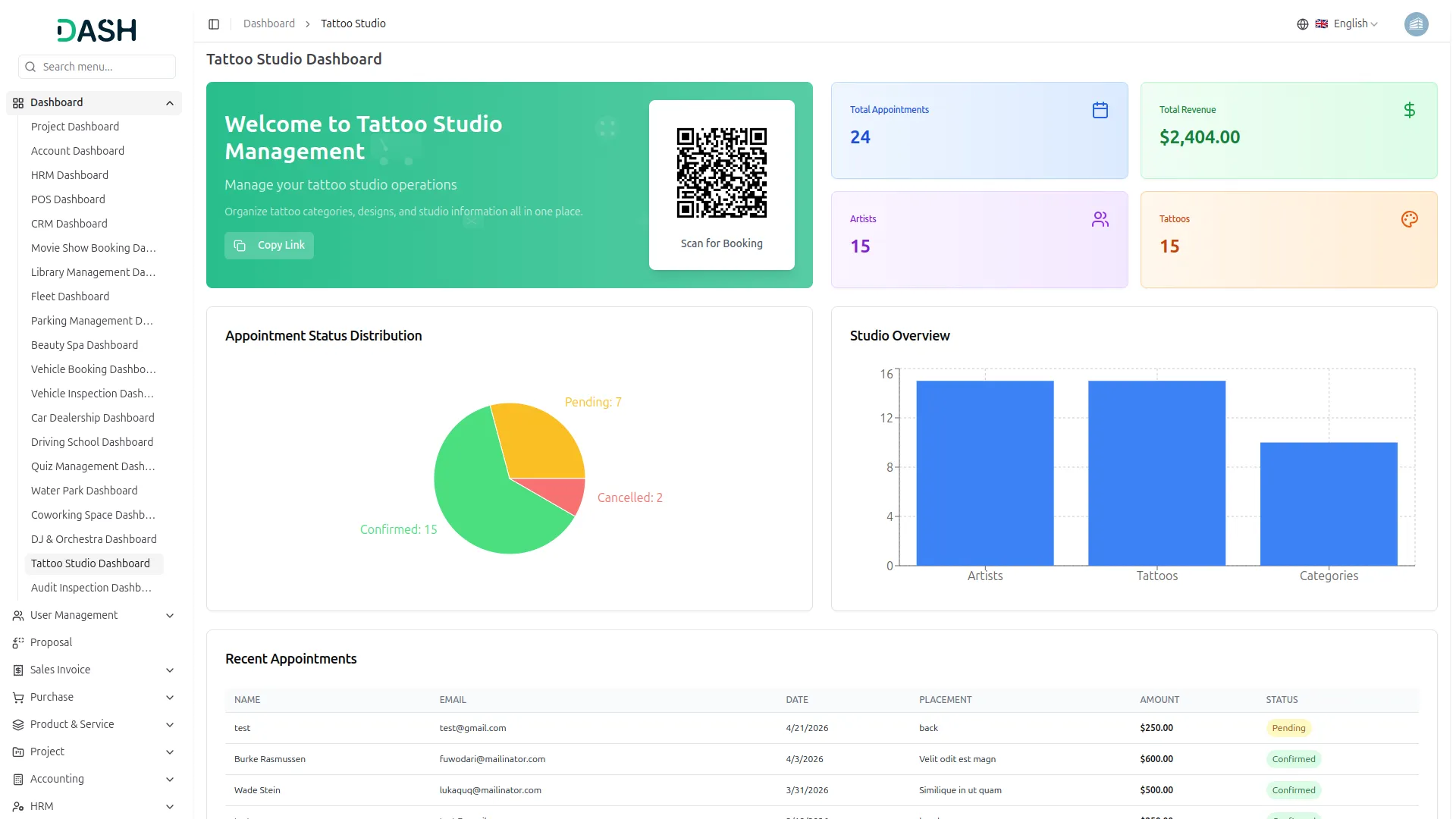Viewport: 1456px width, 819px height.
Task: Click the calendar icon on Total Appointments
Action: pyautogui.click(x=1100, y=110)
